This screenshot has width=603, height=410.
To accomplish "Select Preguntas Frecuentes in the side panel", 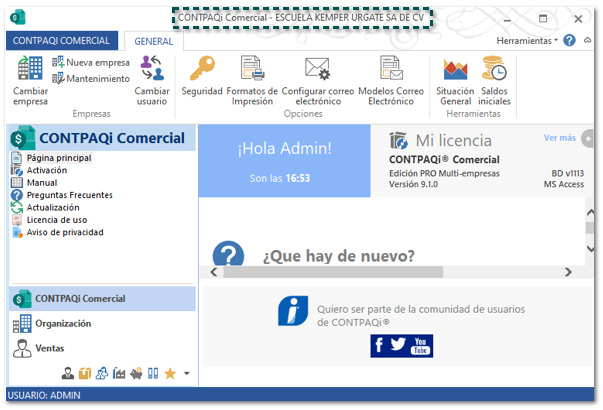I will pos(69,195).
